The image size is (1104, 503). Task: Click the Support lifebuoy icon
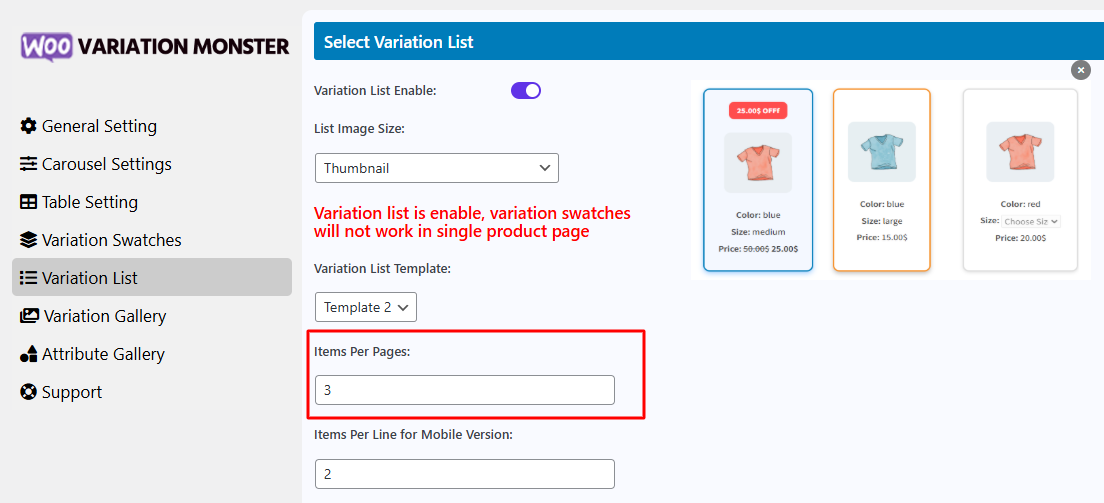[x=28, y=392]
